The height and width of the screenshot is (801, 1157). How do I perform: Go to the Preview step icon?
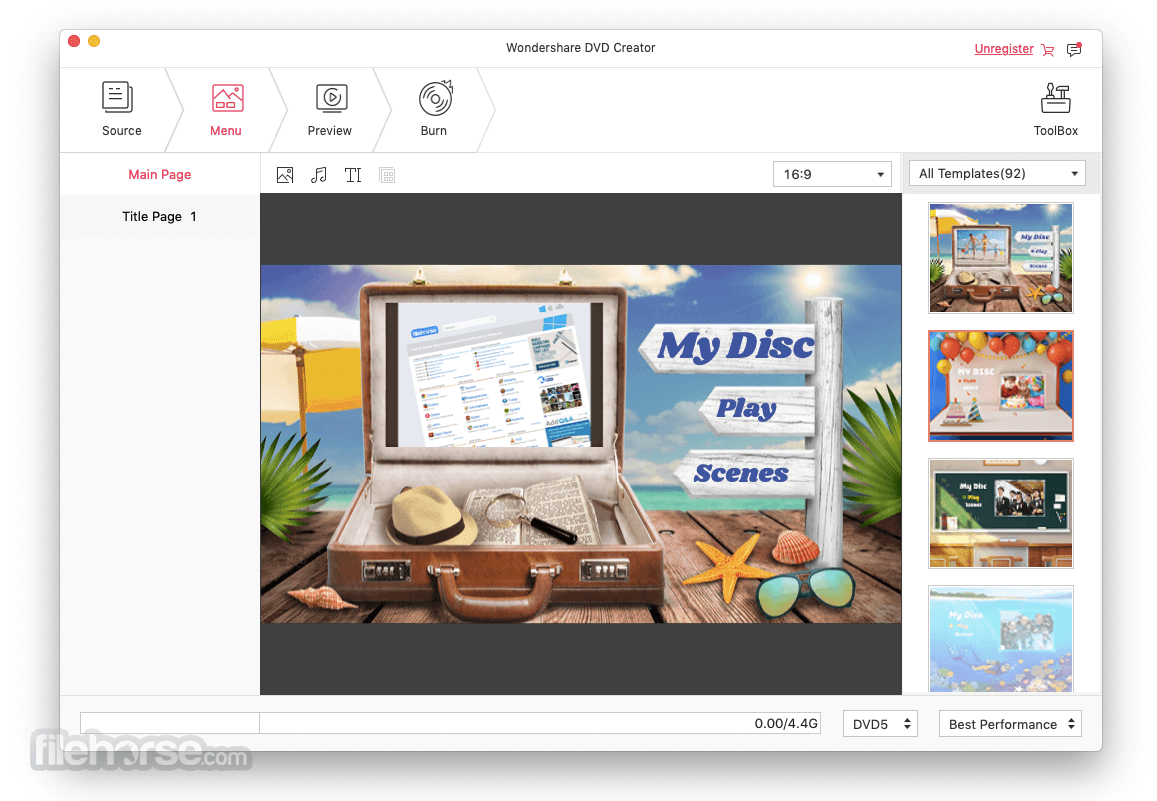331,98
